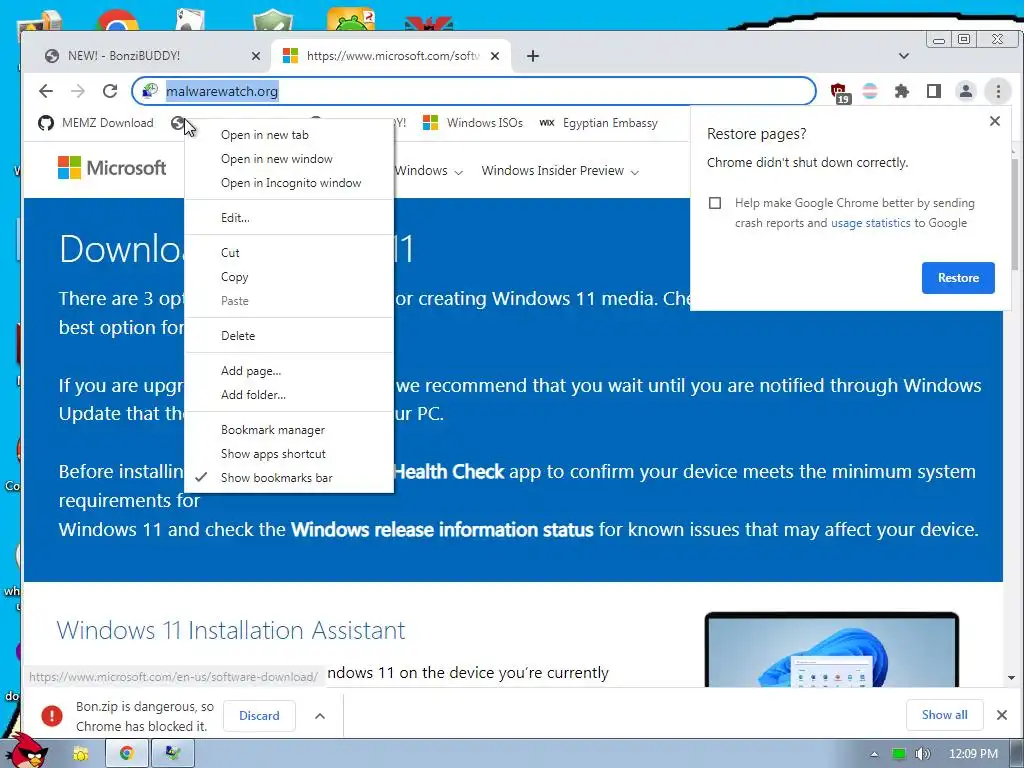Close the Restore pages popup
1024x768 pixels.
pyautogui.click(x=995, y=121)
